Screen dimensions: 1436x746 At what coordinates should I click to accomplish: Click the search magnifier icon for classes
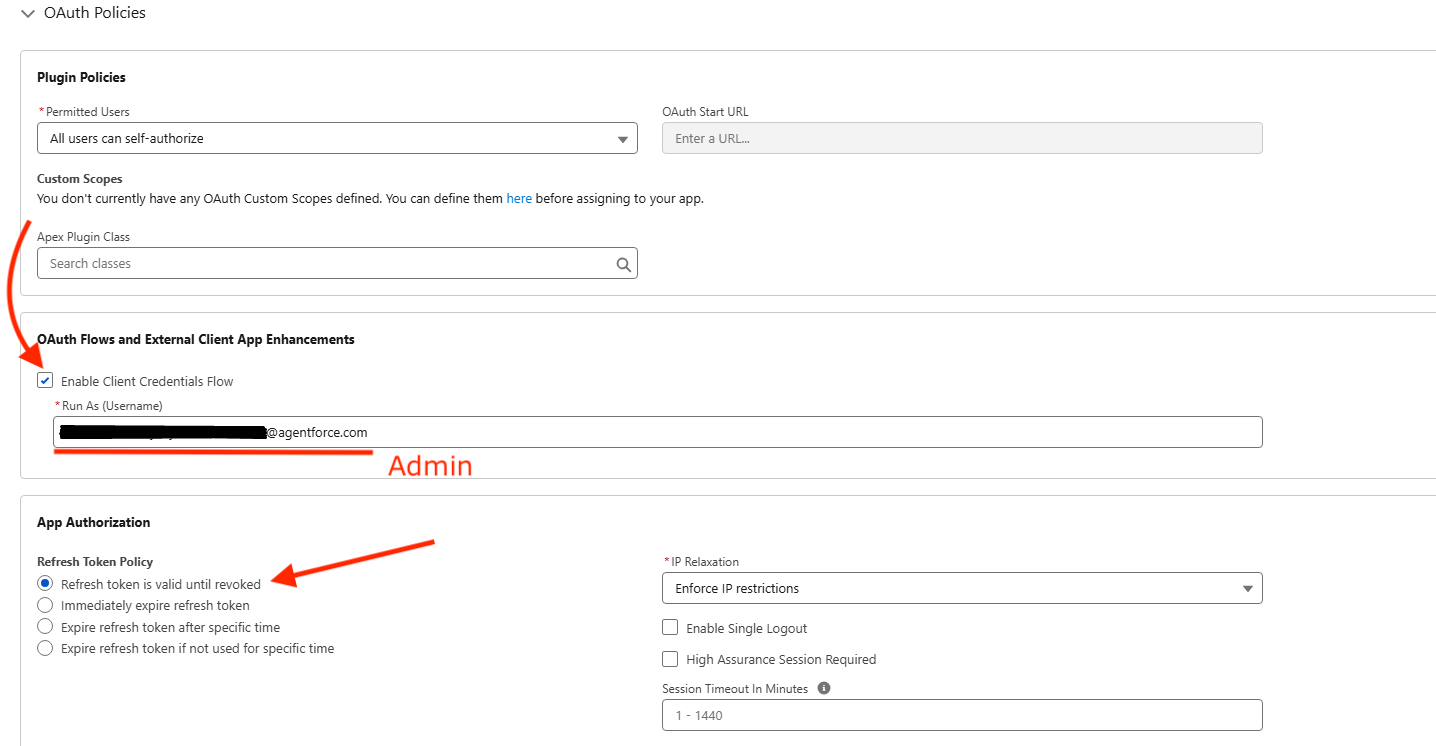click(x=624, y=264)
